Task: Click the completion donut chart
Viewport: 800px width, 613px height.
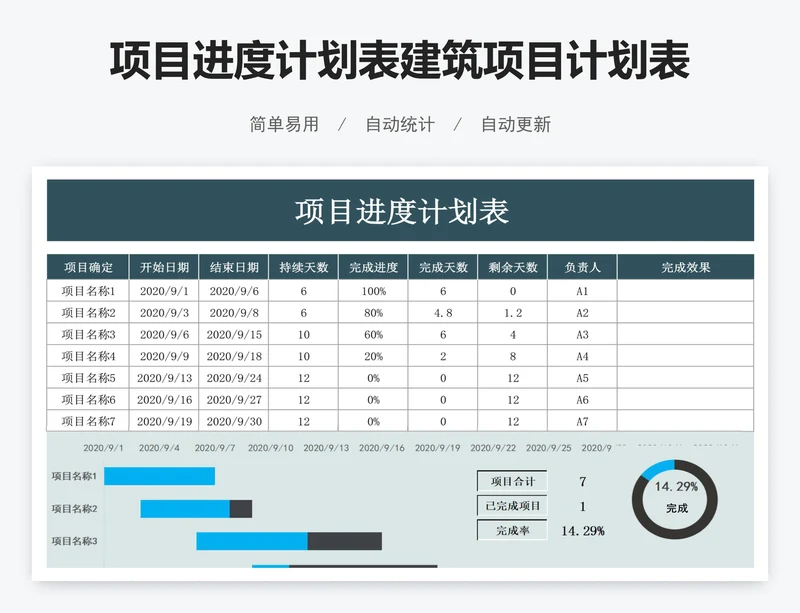Action: point(674,499)
